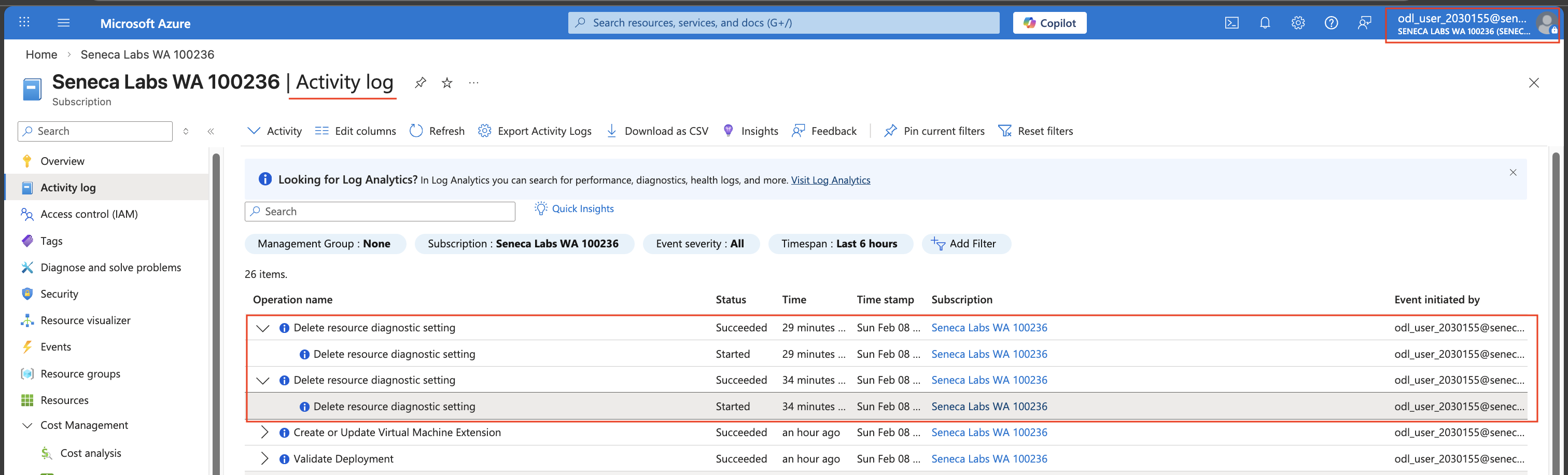The width and height of the screenshot is (1568, 475).
Task: Open portal settings gear
Action: pos(1298,22)
